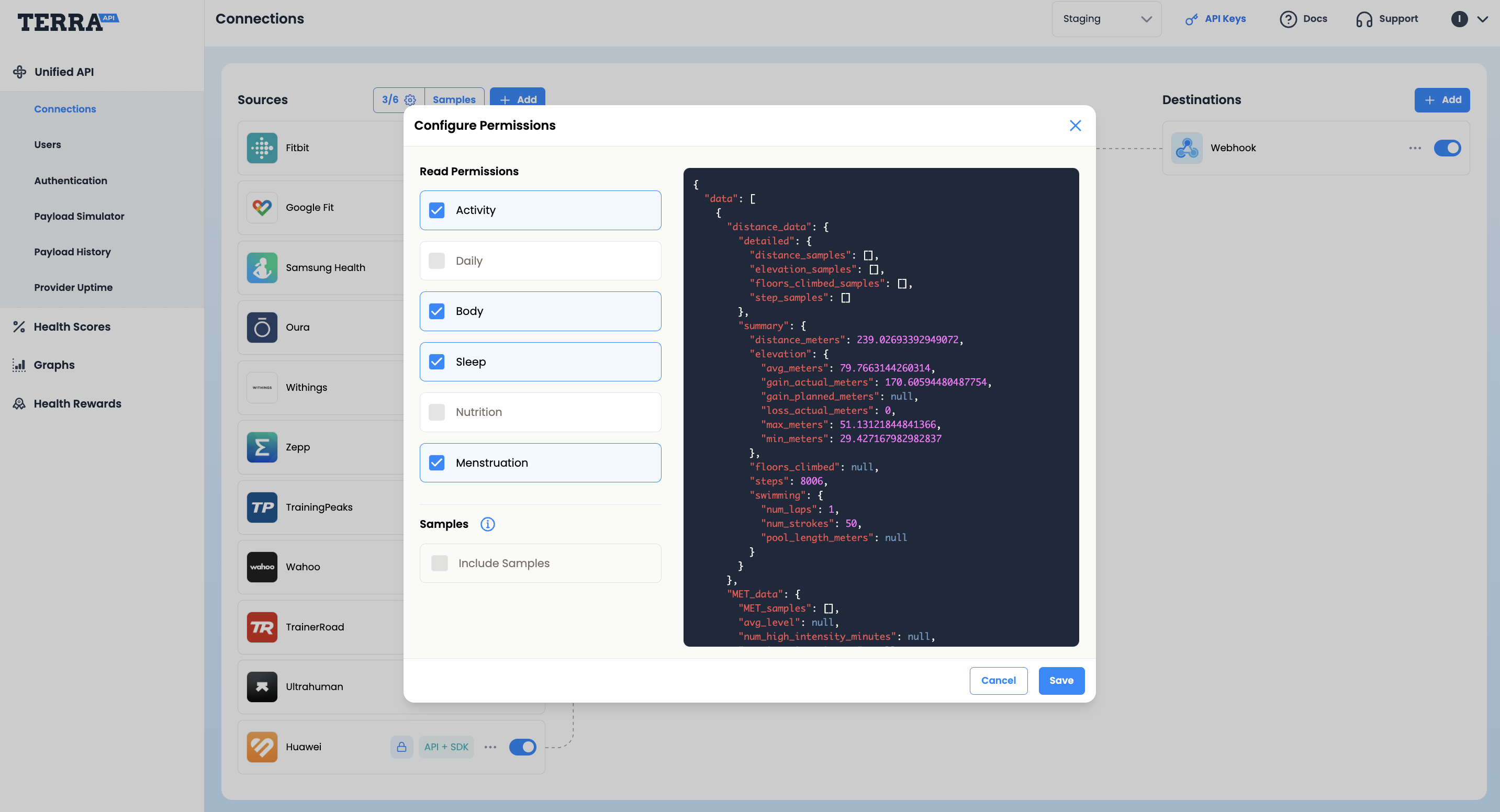Expand the user account menu chevron
Image resolution: width=1500 pixels, height=812 pixels.
point(1483,19)
